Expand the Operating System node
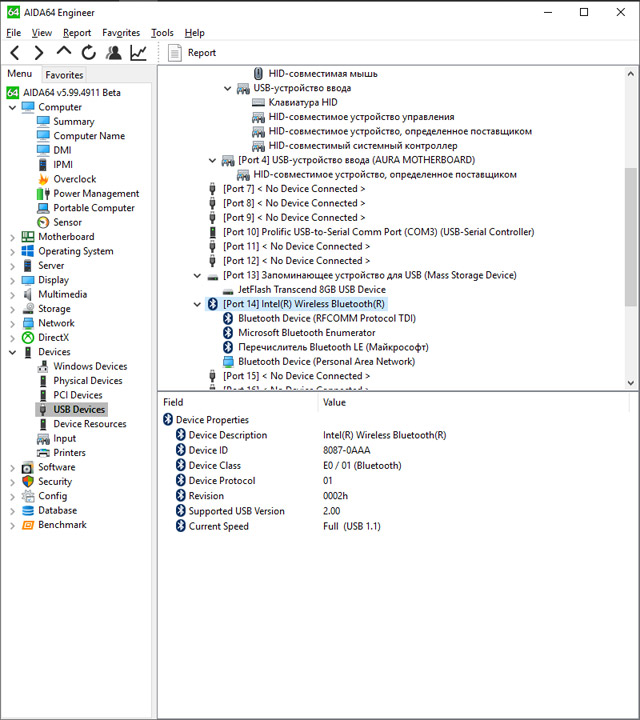 coord(12,252)
